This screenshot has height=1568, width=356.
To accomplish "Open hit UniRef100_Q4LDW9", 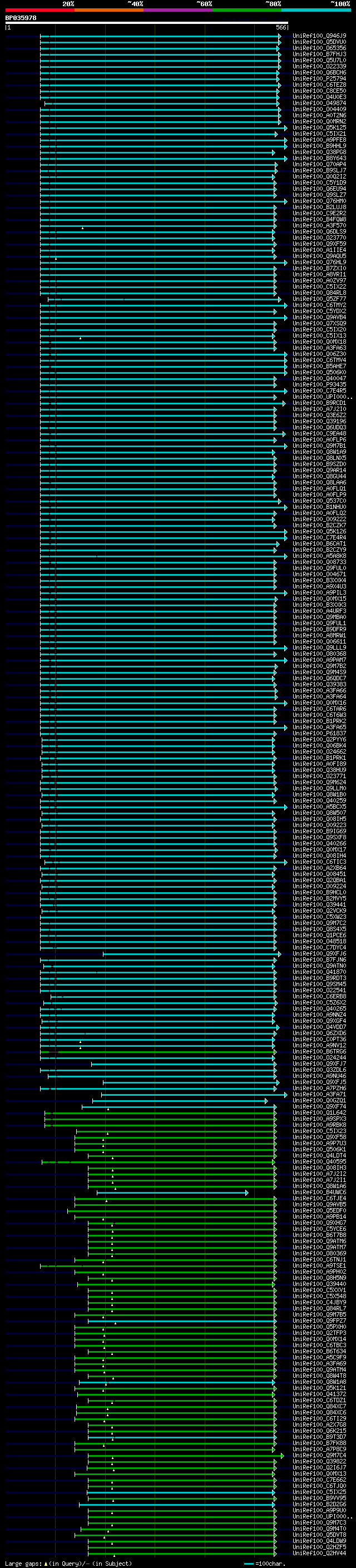I will pyautogui.click(x=319, y=1541).
